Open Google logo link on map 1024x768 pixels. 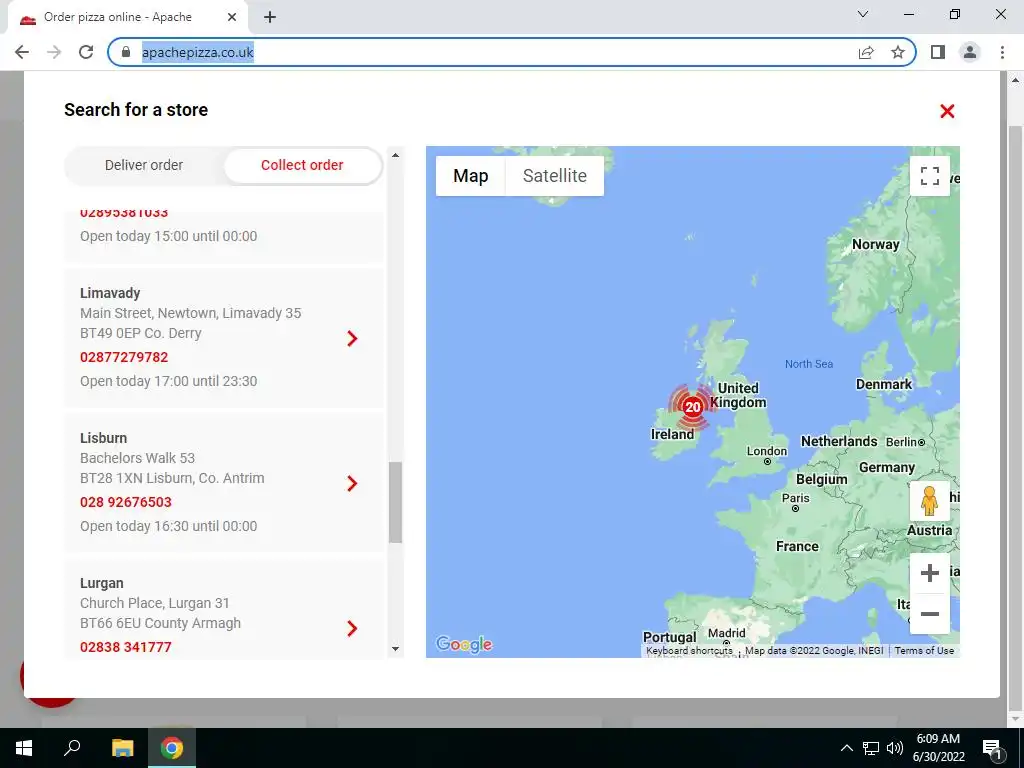click(x=464, y=644)
